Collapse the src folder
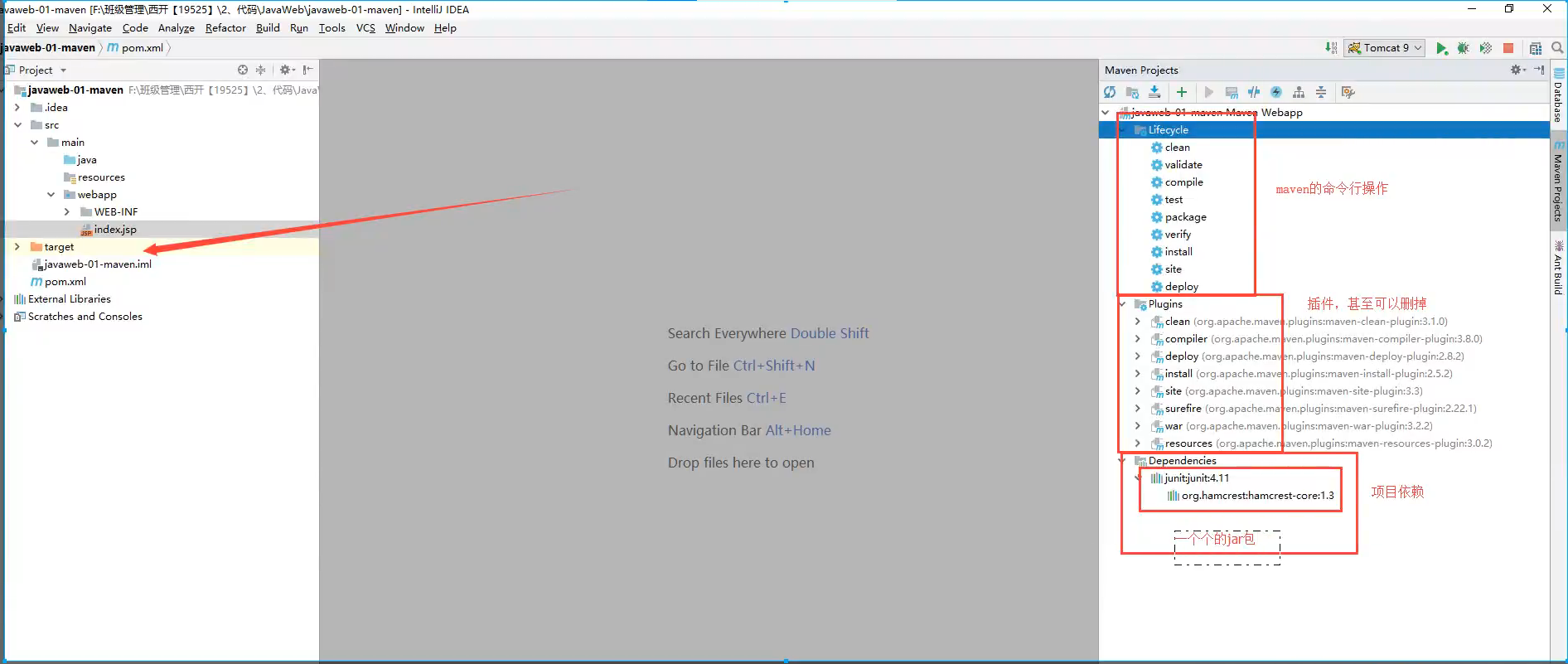Image resolution: width=1568 pixels, height=664 pixels. point(17,125)
